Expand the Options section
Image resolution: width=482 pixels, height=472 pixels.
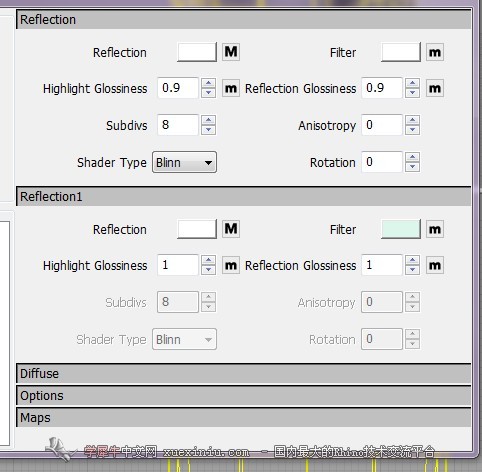[x=244, y=396]
